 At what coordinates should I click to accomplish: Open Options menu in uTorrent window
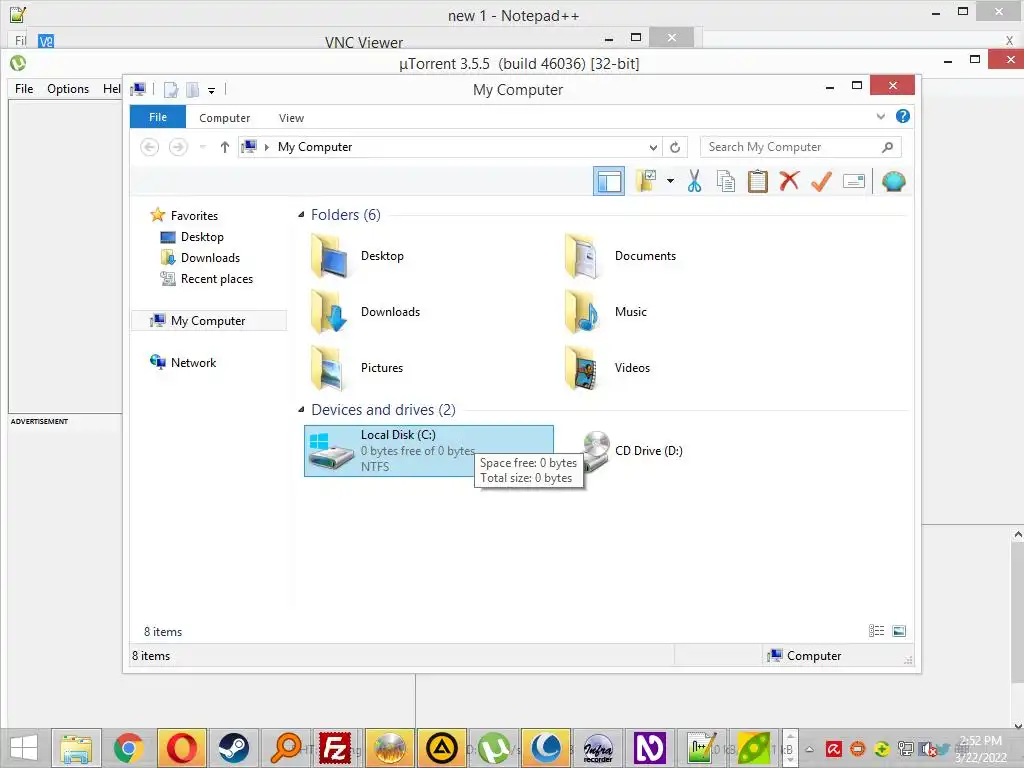(x=68, y=89)
